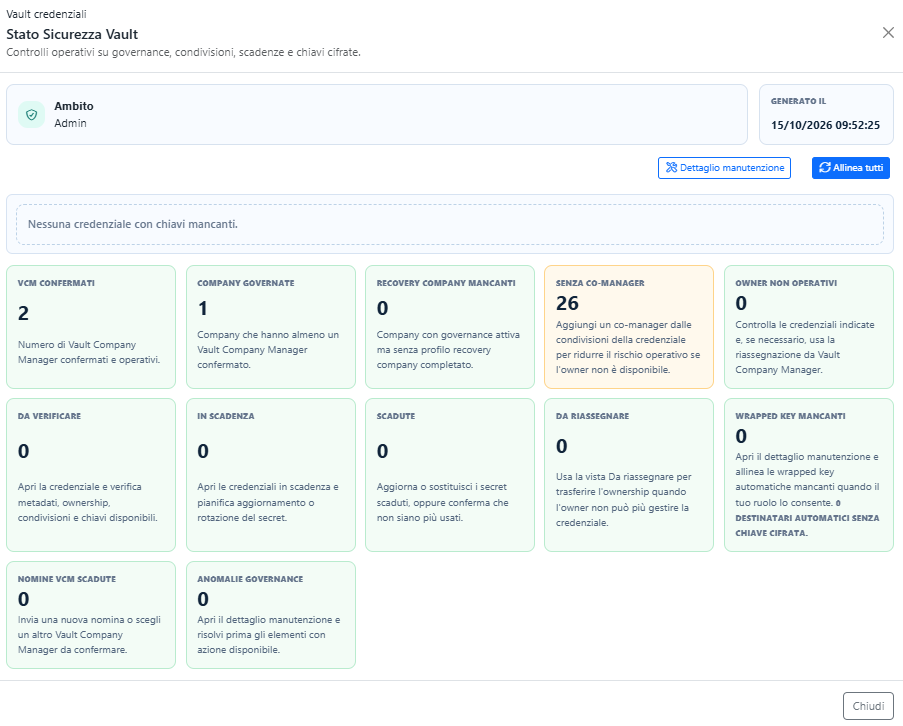Close the dialog with the X icon

tap(888, 33)
